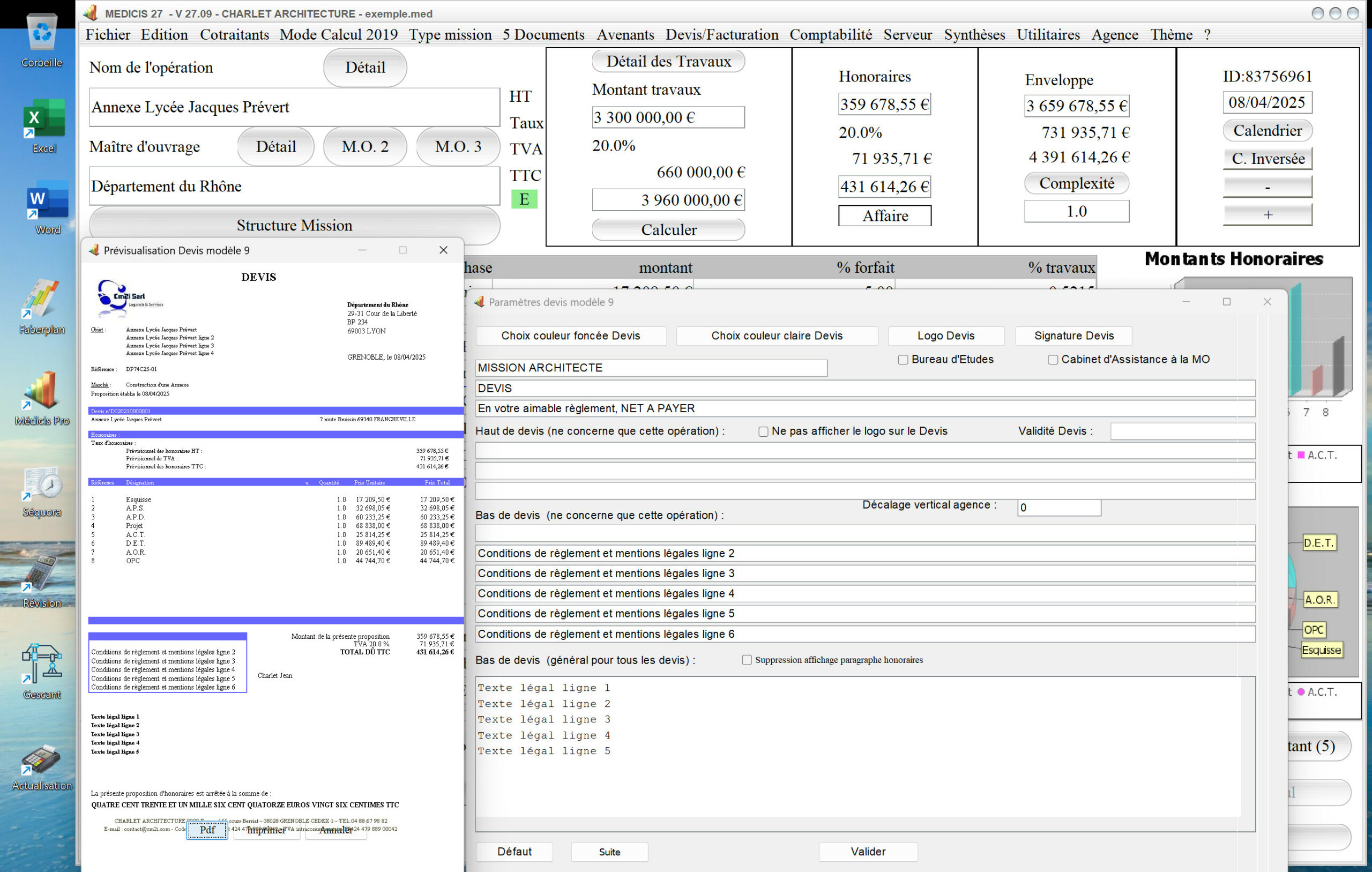Click Choix couleur foncée Devis button
Screen dimensions: 1372x872
tap(570, 336)
